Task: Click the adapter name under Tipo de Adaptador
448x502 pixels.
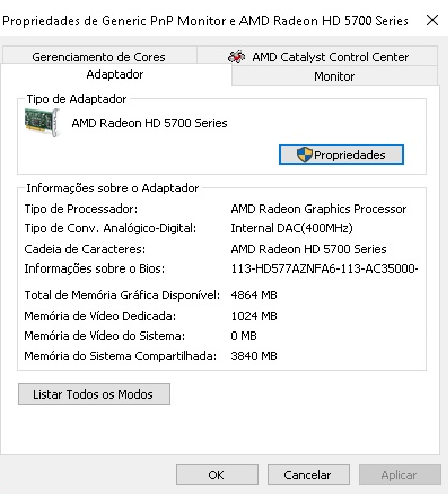Action: [x=149, y=123]
